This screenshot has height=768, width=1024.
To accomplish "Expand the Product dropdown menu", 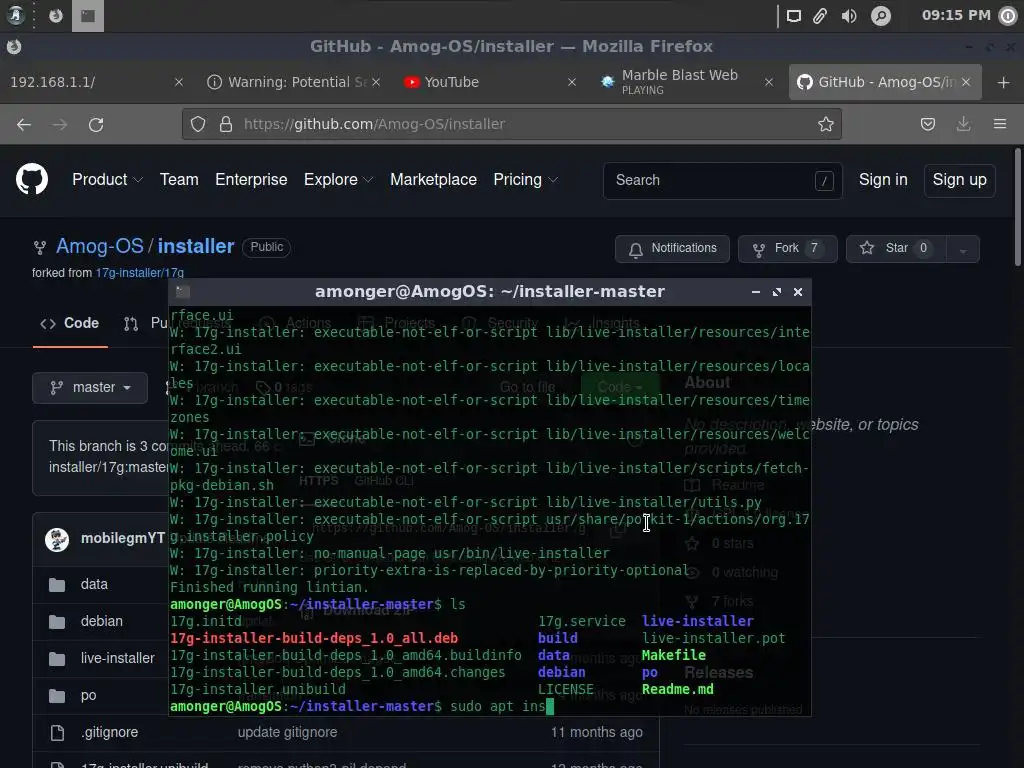I will [107, 180].
